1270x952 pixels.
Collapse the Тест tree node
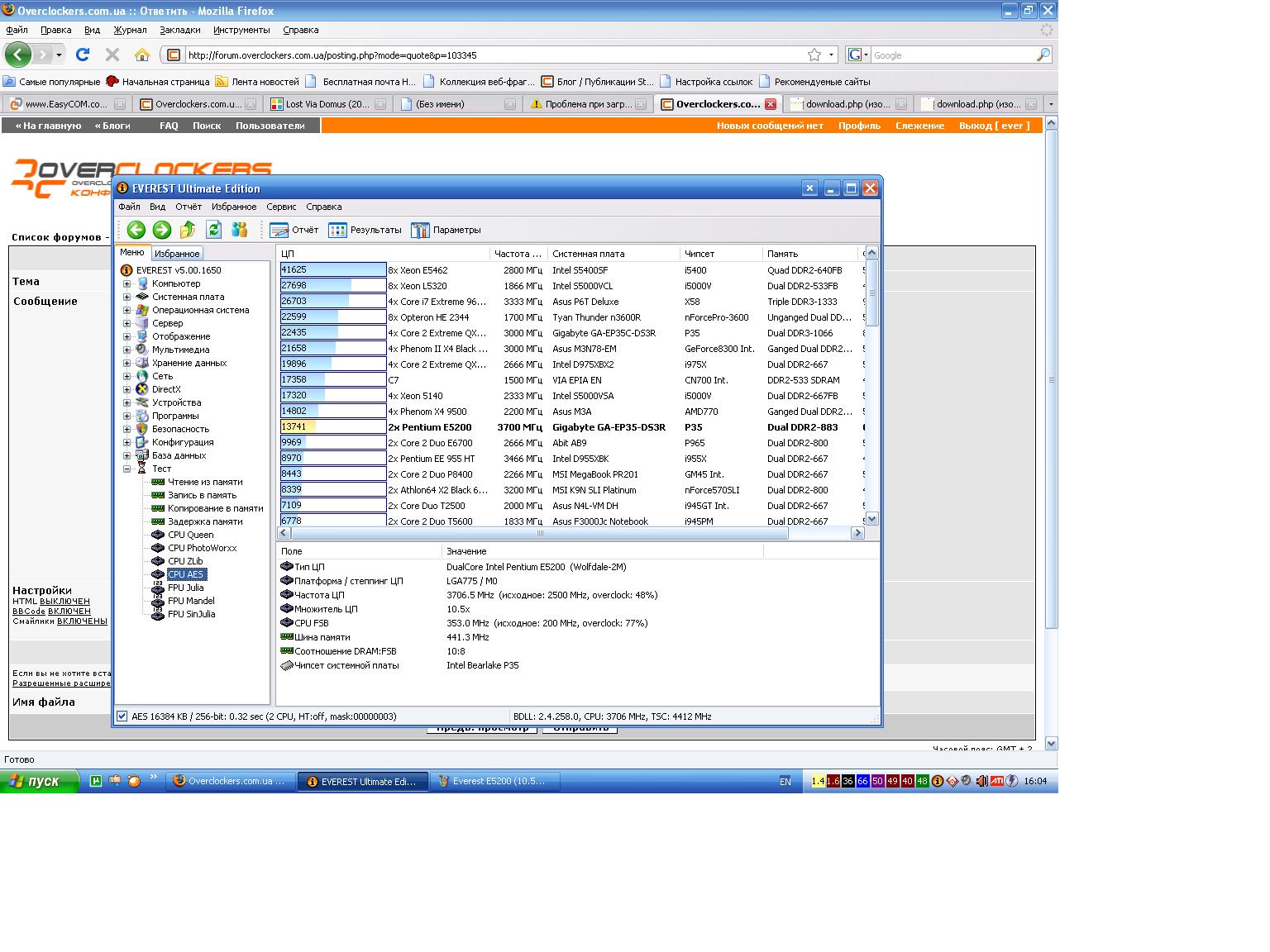click(x=127, y=469)
